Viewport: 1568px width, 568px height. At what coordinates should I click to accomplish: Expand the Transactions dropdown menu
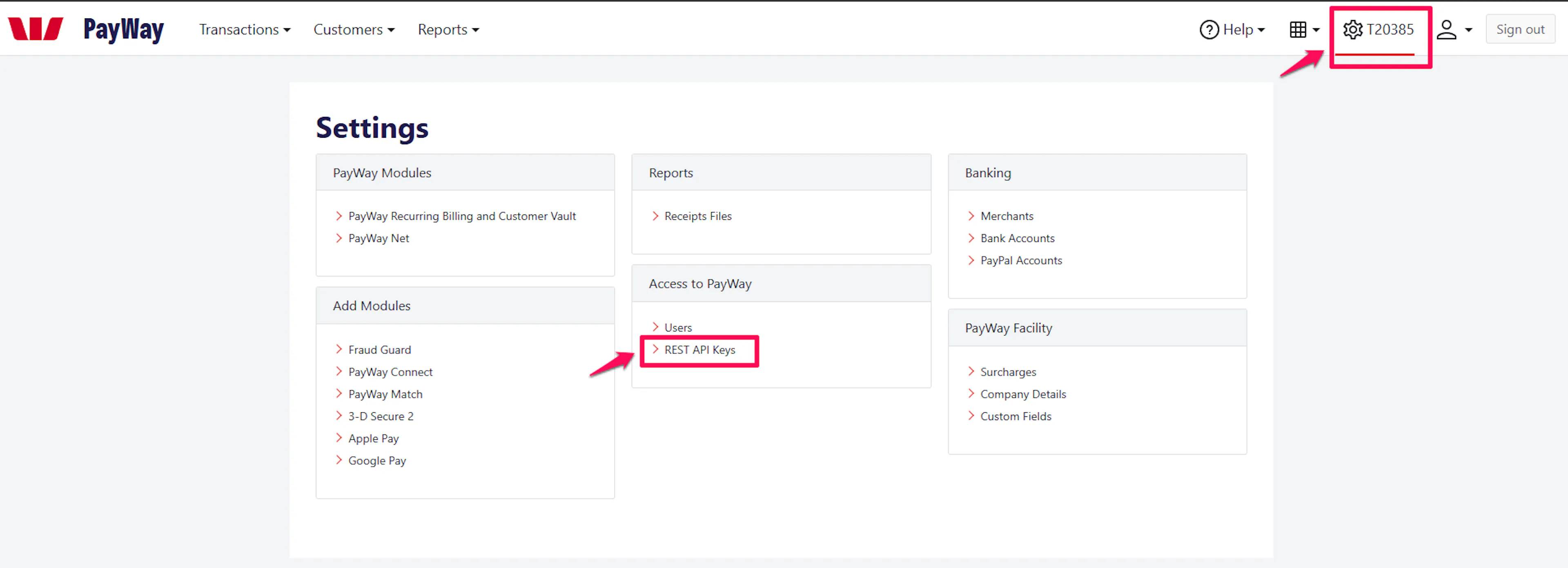[x=245, y=29]
